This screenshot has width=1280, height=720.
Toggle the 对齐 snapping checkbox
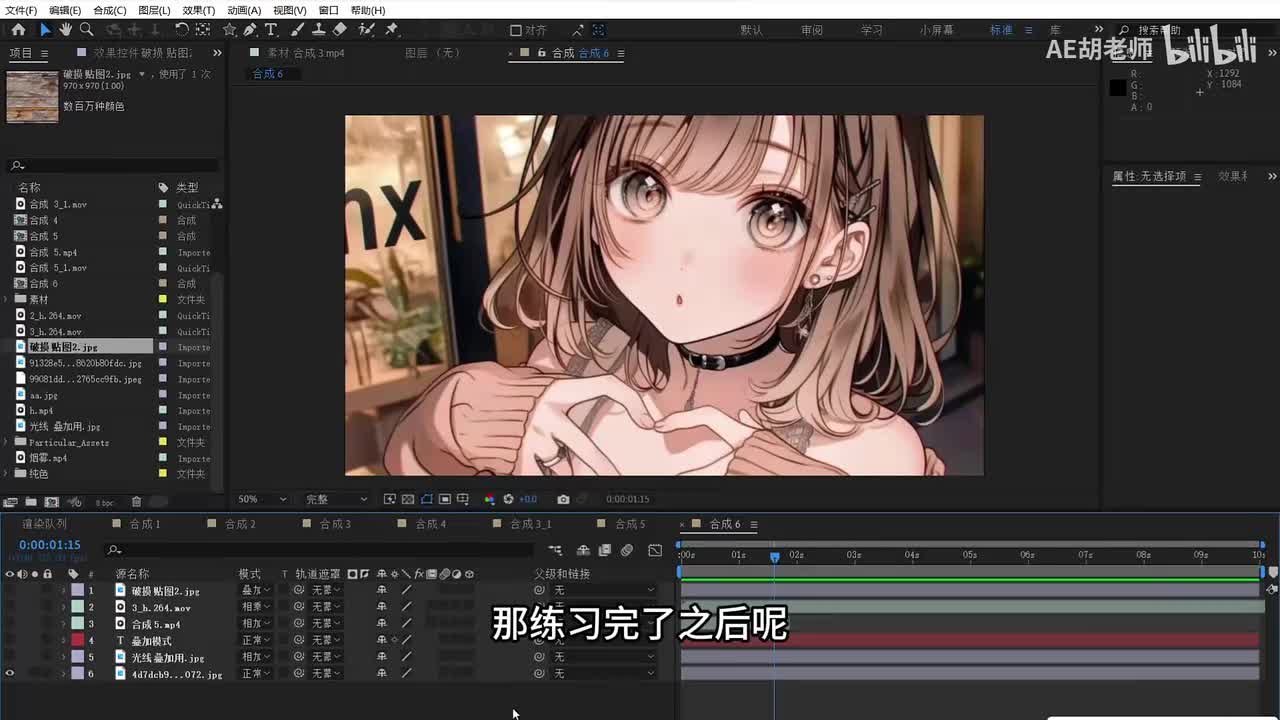click(x=516, y=30)
